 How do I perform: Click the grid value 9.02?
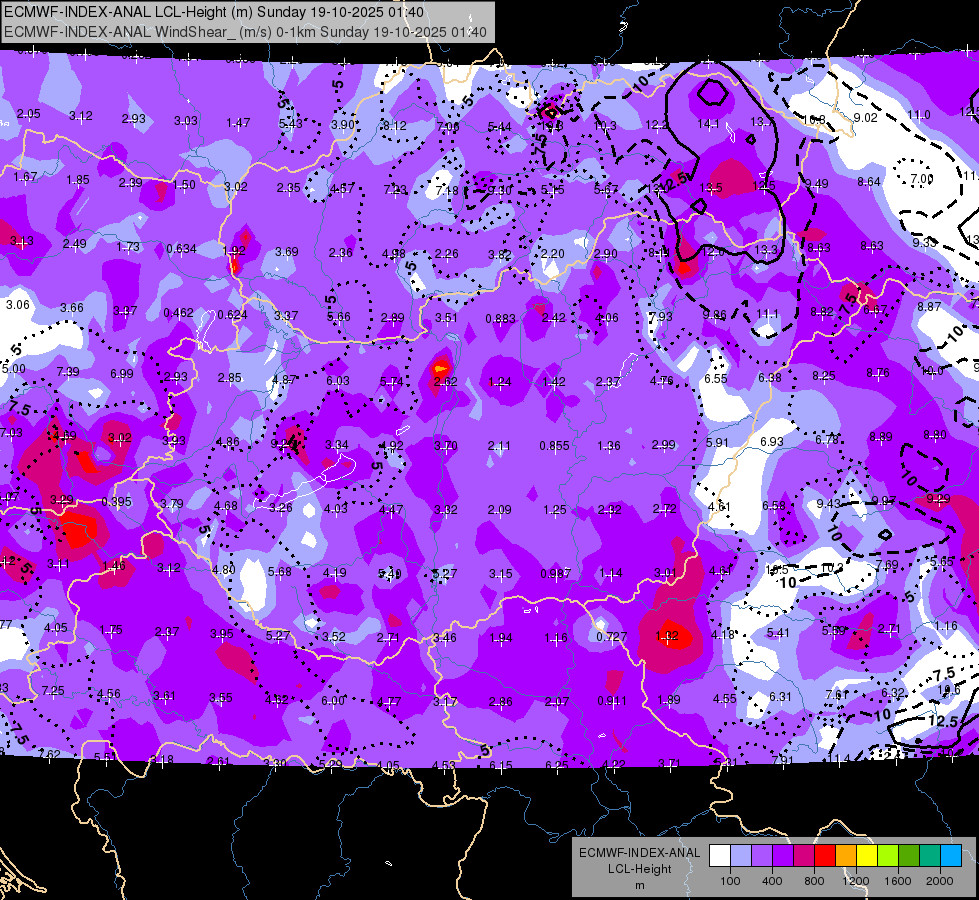click(865, 118)
